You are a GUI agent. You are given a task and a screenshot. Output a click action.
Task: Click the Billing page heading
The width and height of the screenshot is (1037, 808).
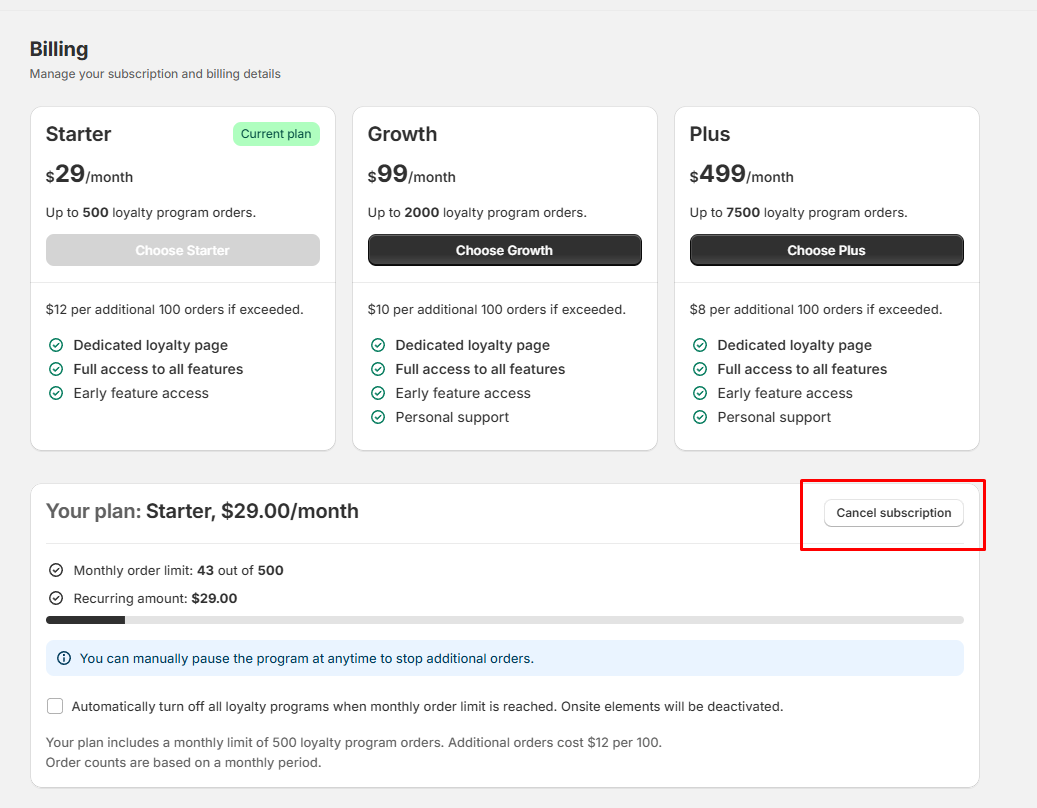[59, 49]
